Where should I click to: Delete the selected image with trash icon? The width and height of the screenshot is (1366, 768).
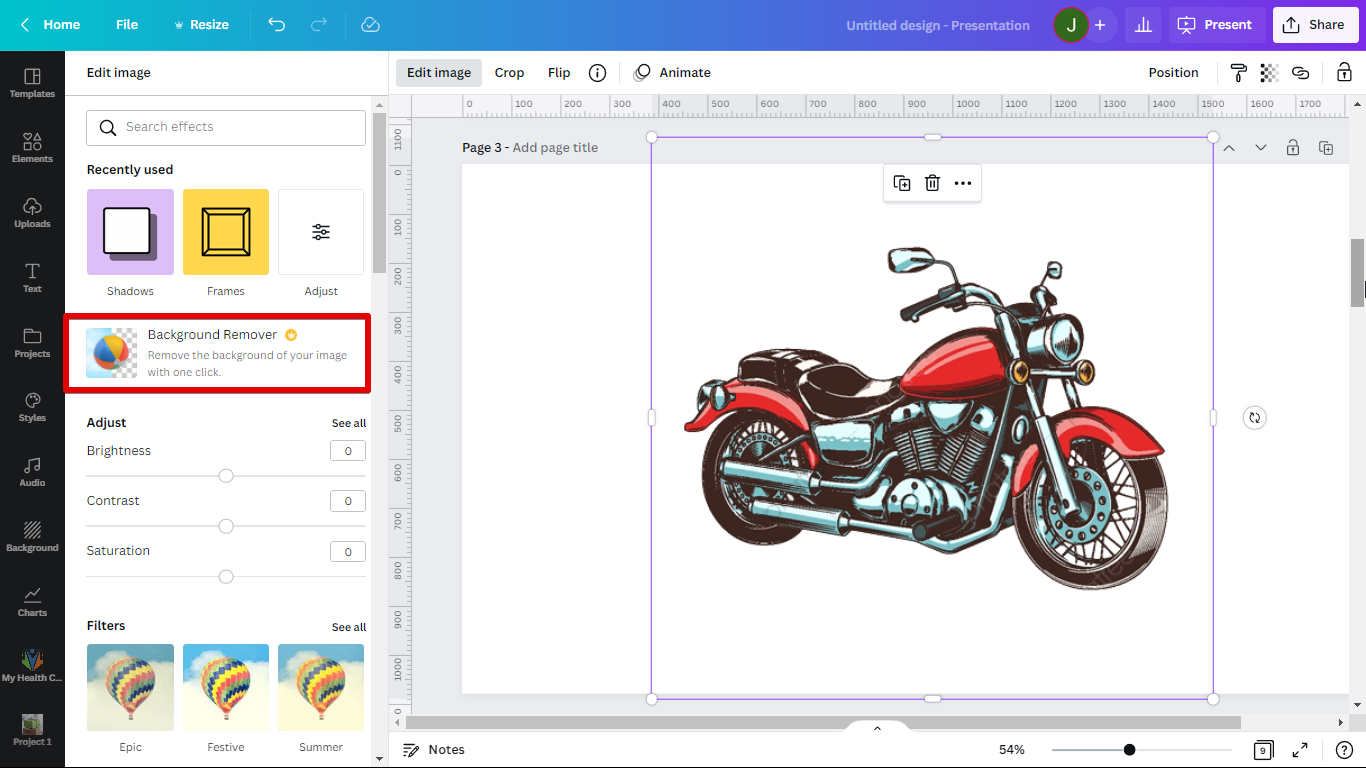(x=932, y=183)
